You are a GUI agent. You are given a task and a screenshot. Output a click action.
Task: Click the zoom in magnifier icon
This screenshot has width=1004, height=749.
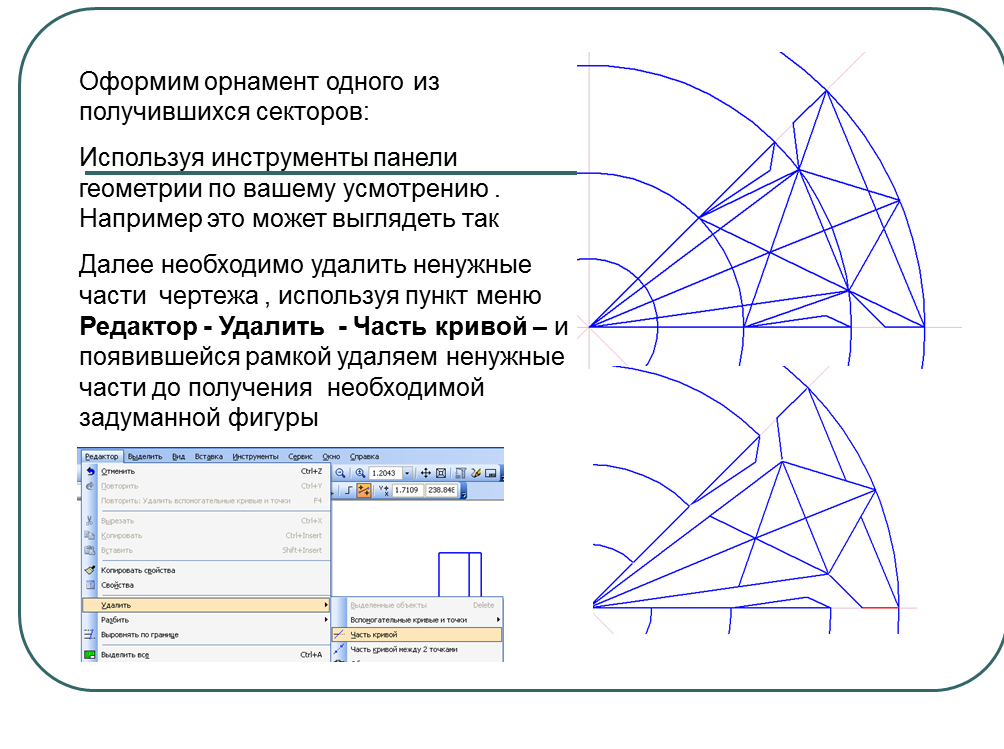click(360, 473)
